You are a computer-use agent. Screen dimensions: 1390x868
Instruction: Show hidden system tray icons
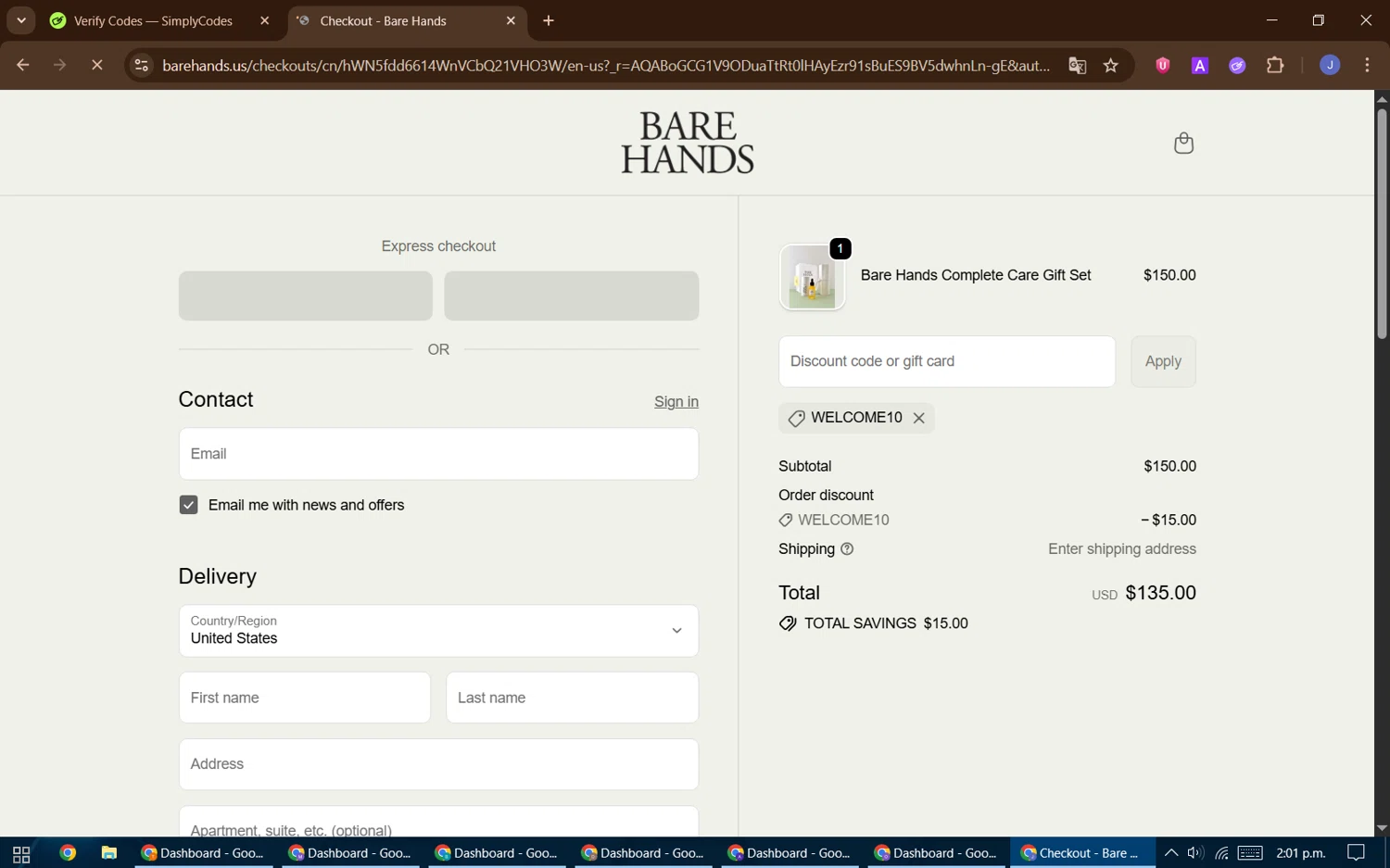pos(1171,853)
